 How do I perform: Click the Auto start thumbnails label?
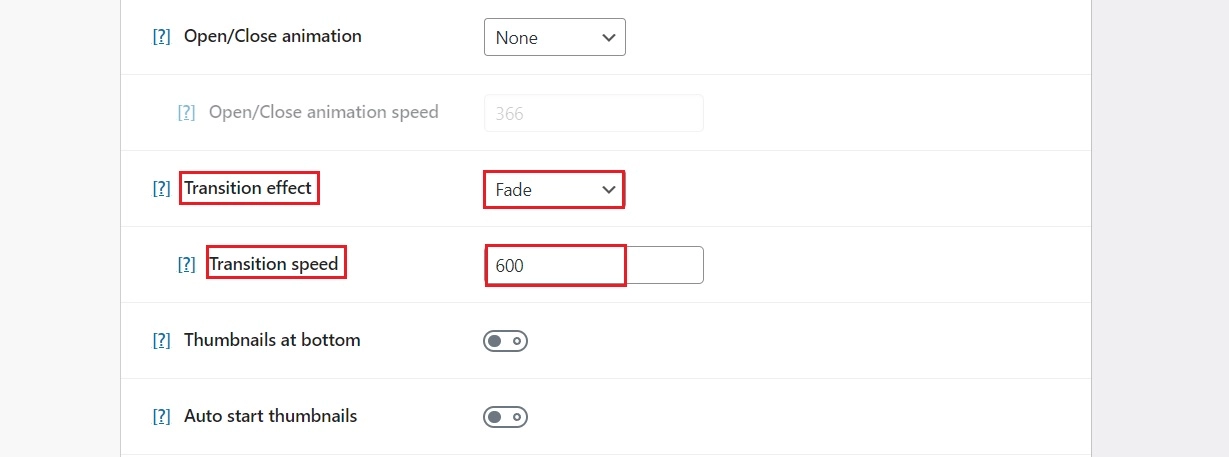point(270,416)
